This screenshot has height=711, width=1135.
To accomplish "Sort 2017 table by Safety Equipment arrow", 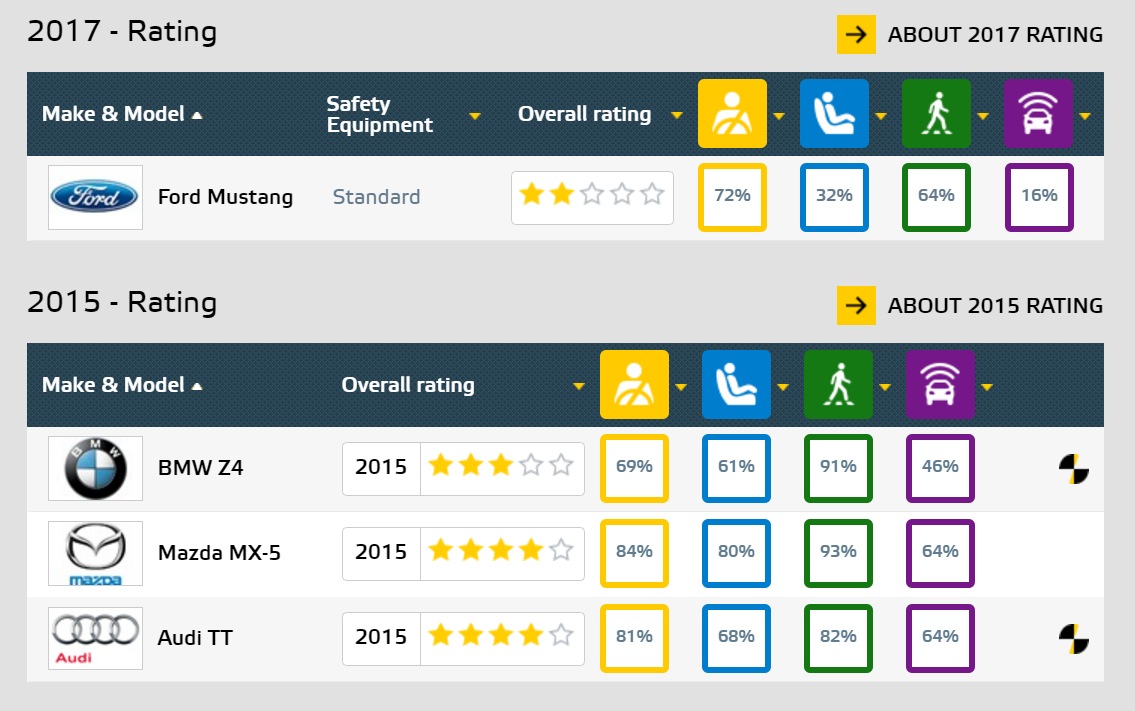I will pos(475,116).
